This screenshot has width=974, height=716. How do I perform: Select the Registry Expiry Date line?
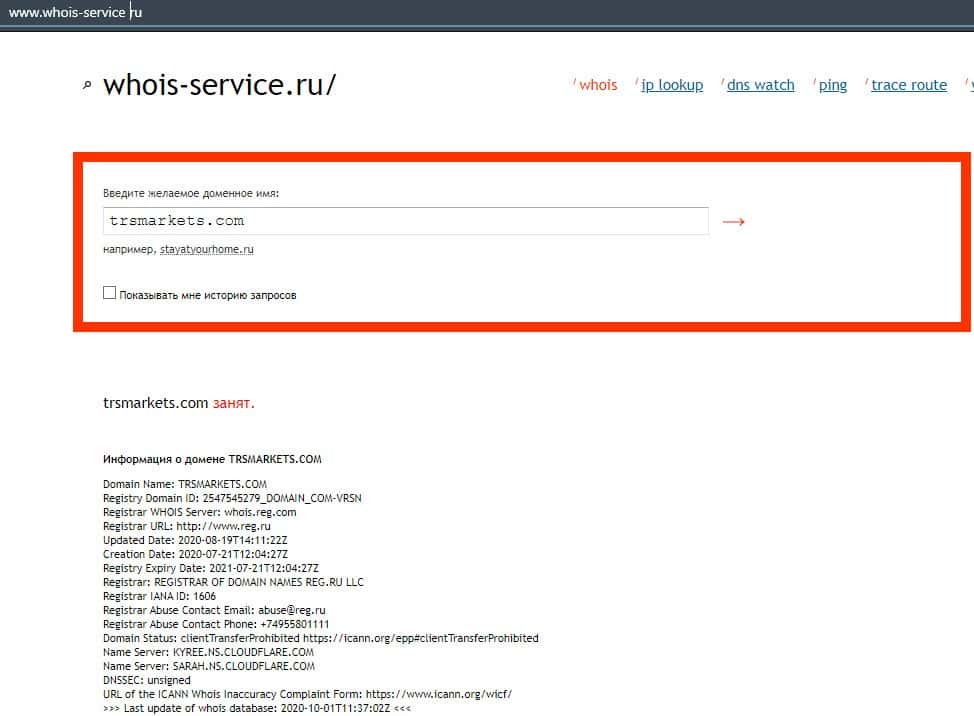pos(211,568)
